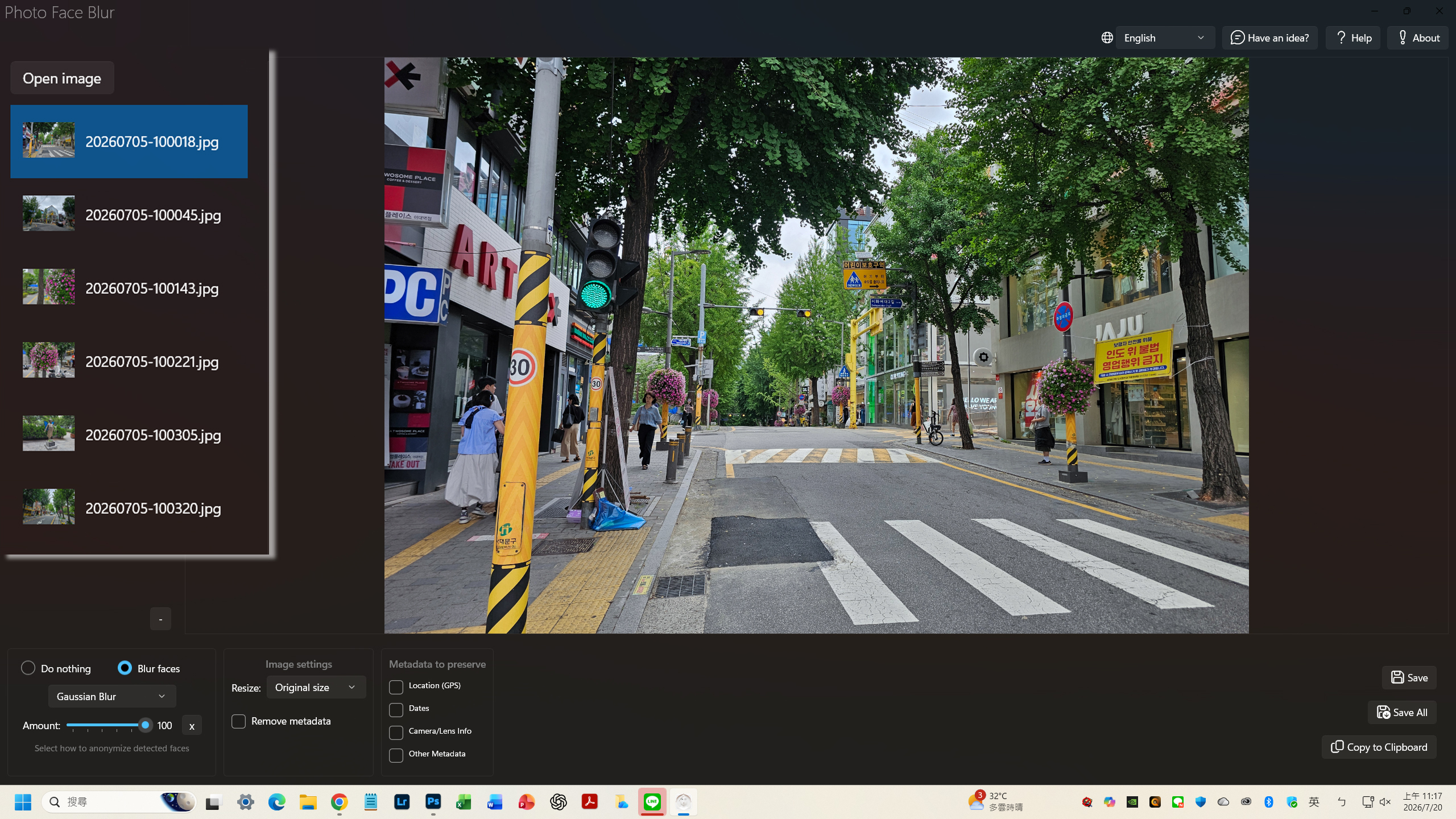The image size is (1456, 819).
Task: Enable the Remove metadata checkbox
Action: coord(238,721)
